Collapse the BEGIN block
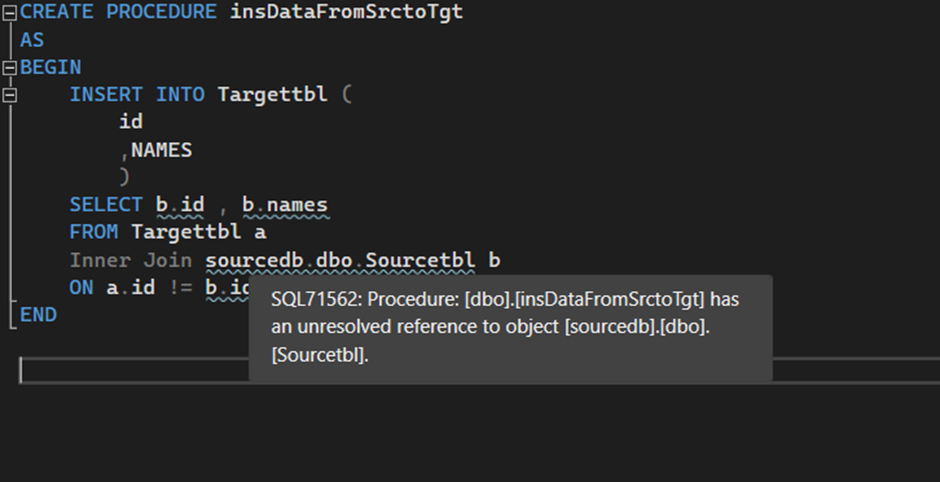The image size is (940, 482). [10, 68]
